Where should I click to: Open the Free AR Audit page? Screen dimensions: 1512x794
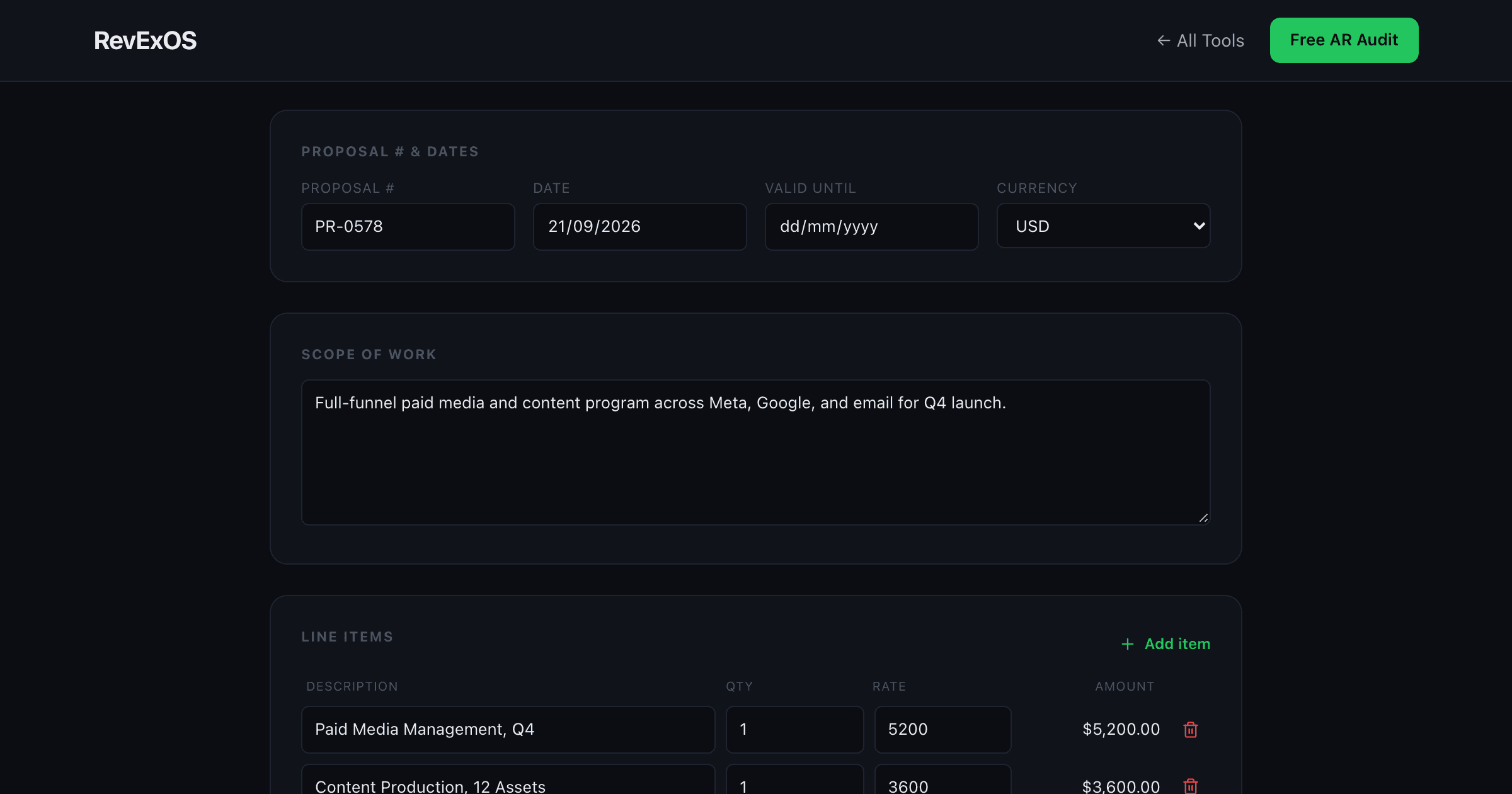[1344, 40]
